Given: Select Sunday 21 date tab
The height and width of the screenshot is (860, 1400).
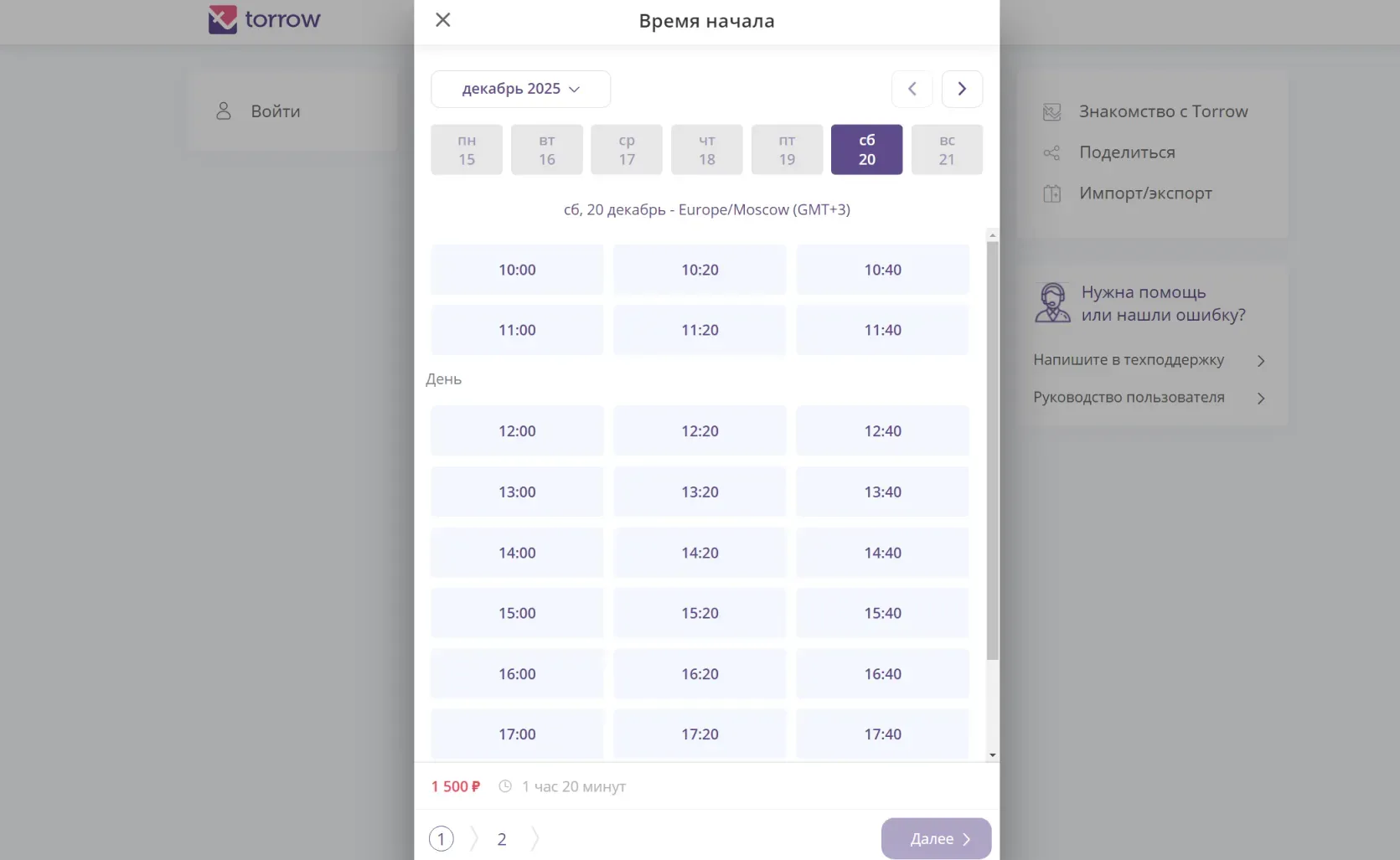Looking at the screenshot, I should tap(947, 150).
